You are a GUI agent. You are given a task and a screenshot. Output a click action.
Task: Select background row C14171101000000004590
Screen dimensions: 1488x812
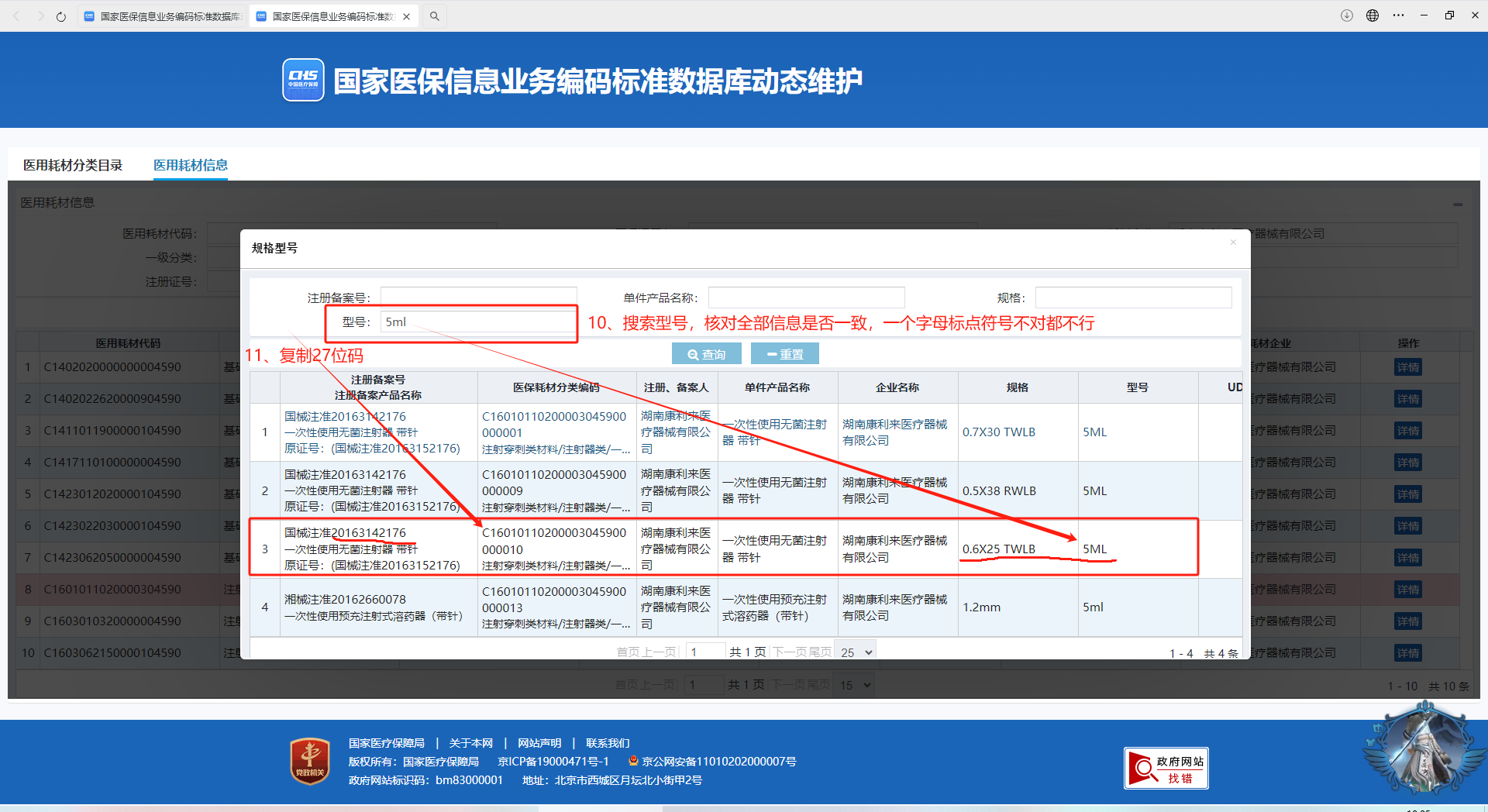click(x=112, y=463)
